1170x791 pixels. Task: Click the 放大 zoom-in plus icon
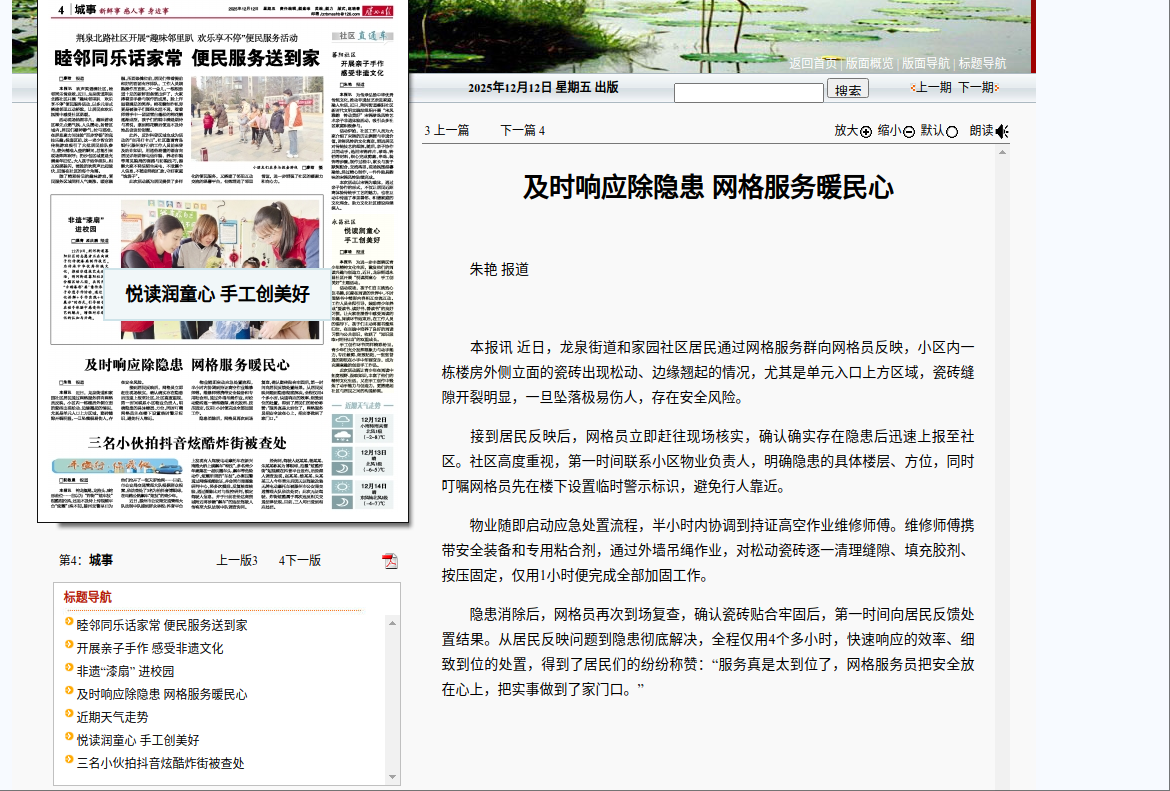pyautogui.click(x=866, y=132)
